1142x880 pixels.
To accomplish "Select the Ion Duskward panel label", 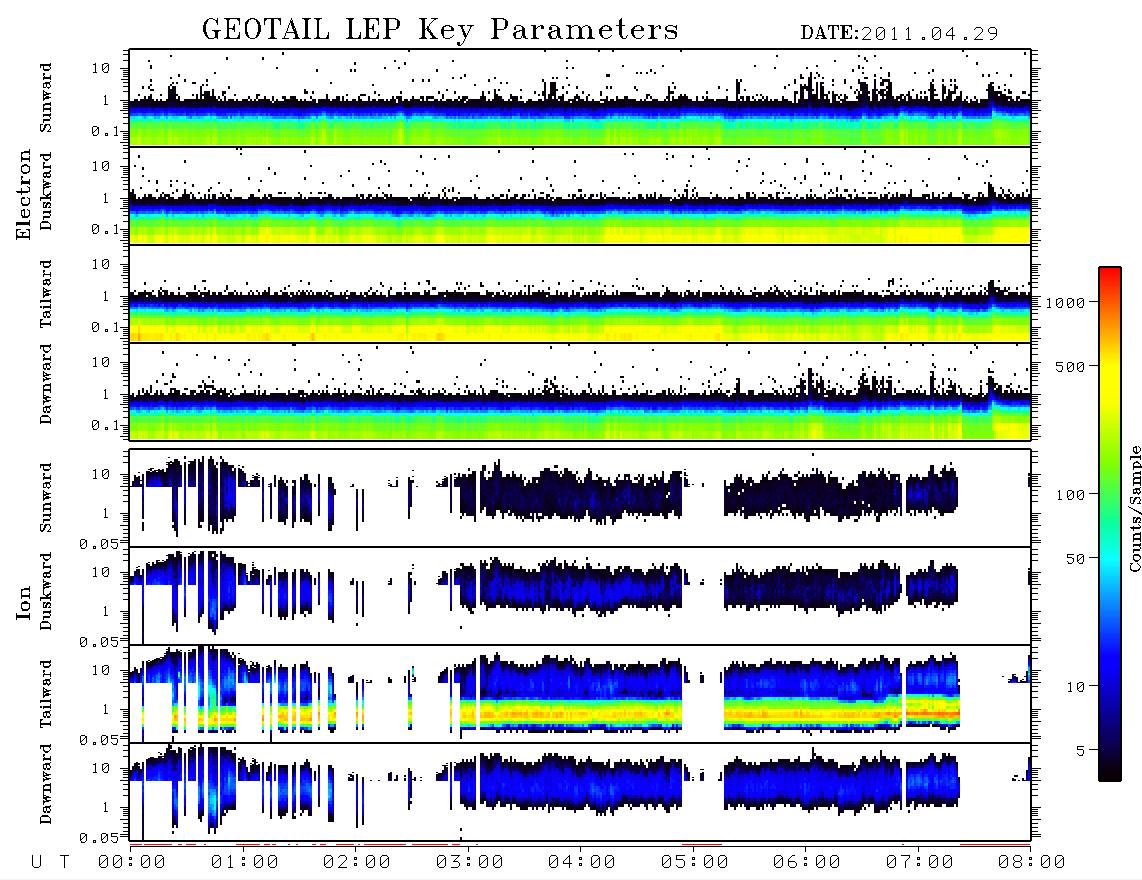I will pyautogui.click(x=46, y=591).
